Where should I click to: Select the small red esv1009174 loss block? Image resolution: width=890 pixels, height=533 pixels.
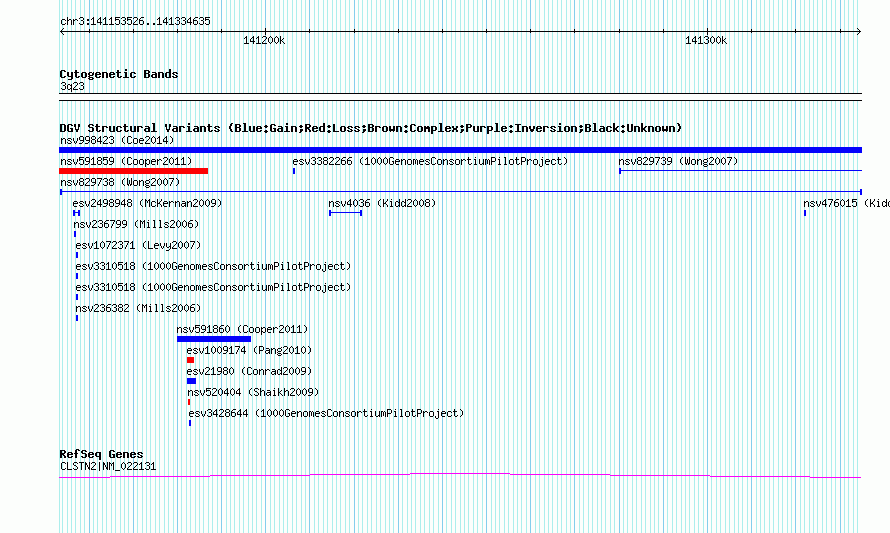(x=191, y=360)
